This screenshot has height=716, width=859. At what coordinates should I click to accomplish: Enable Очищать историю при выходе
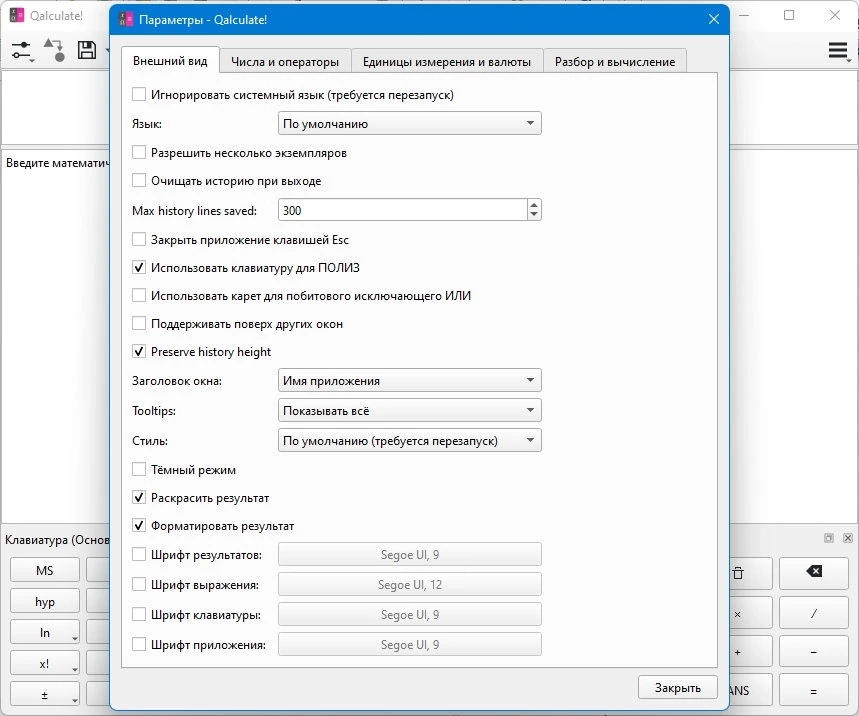click(139, 180)
